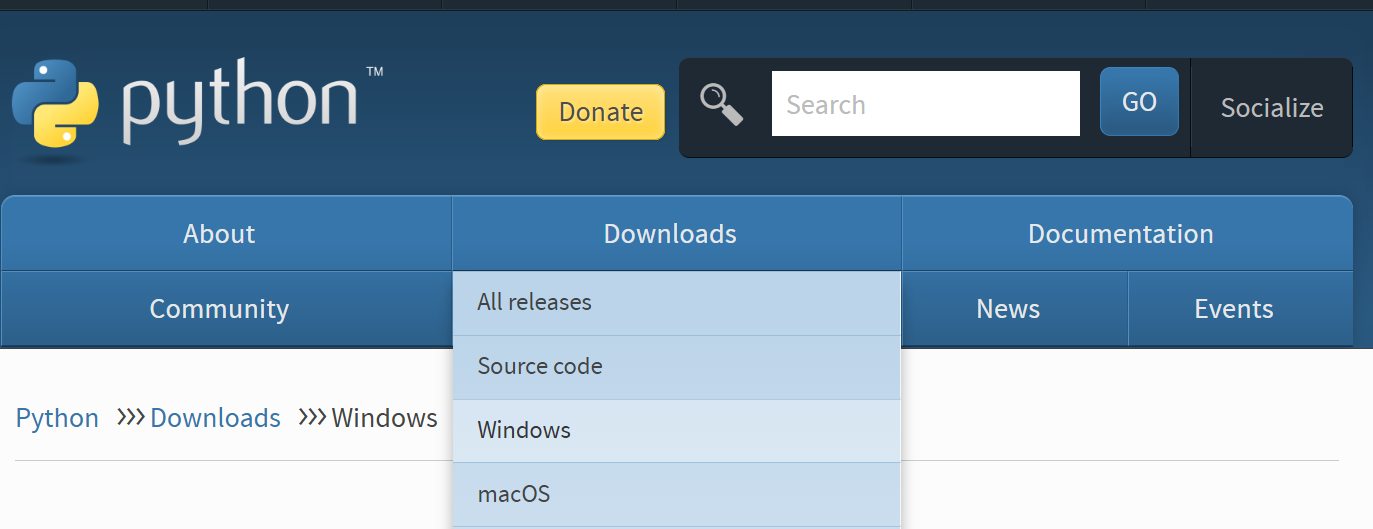Follow the Downloads breadcrumb link
The height and width of the screenshot is (529, 1373).
(215, 418)
